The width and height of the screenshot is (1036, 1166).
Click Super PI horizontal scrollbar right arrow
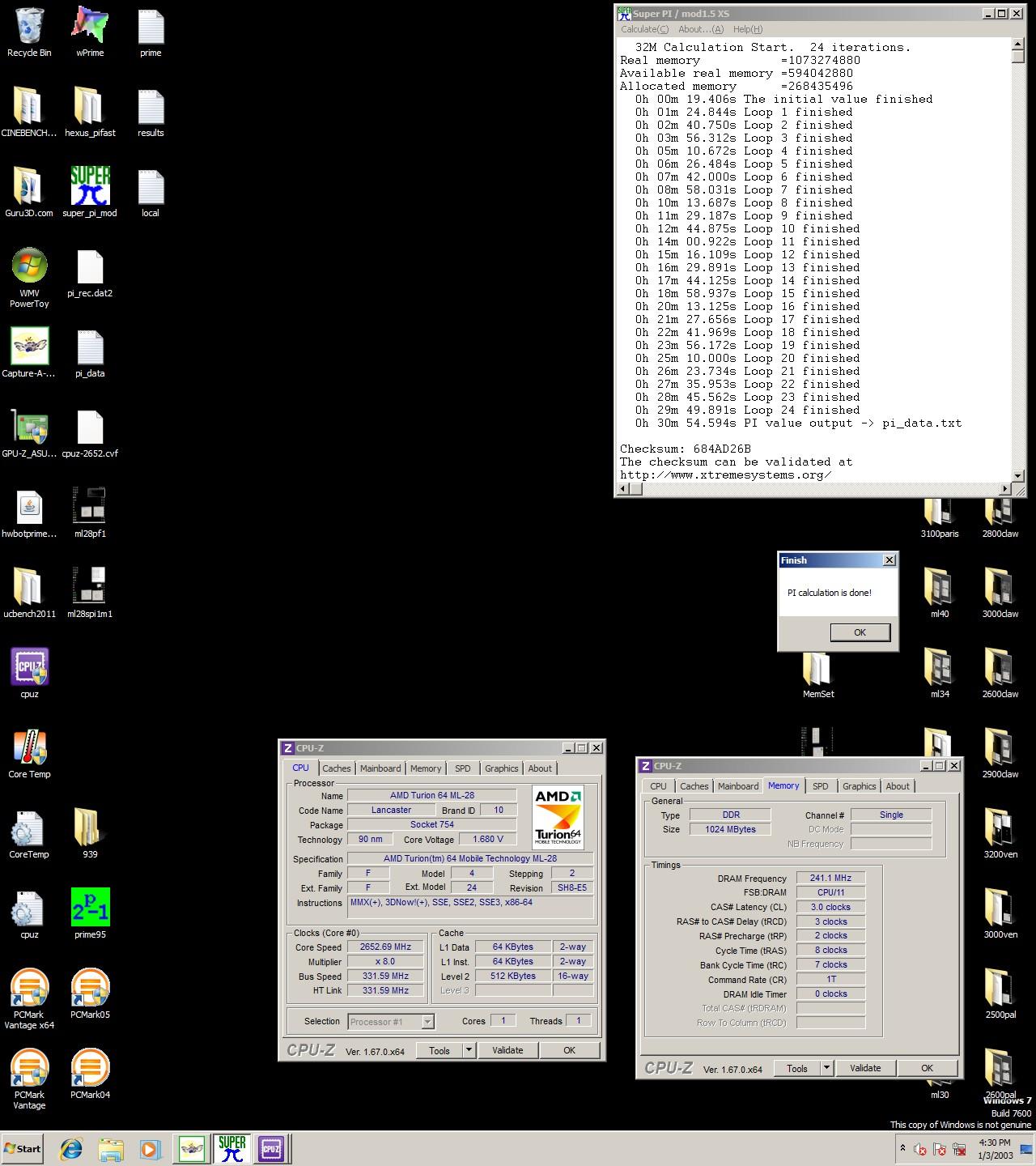click(1005, 488)
